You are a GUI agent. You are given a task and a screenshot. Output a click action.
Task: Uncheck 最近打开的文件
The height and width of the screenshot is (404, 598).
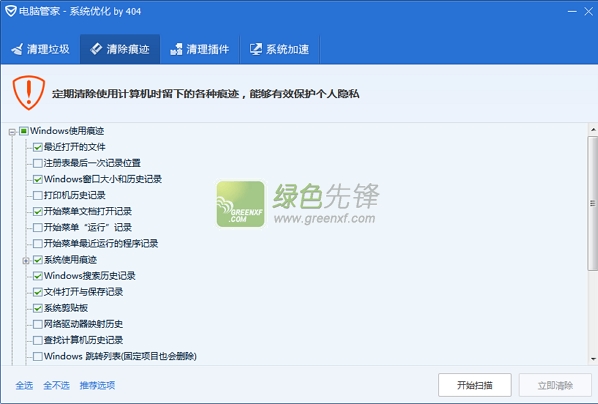point(37,147)
